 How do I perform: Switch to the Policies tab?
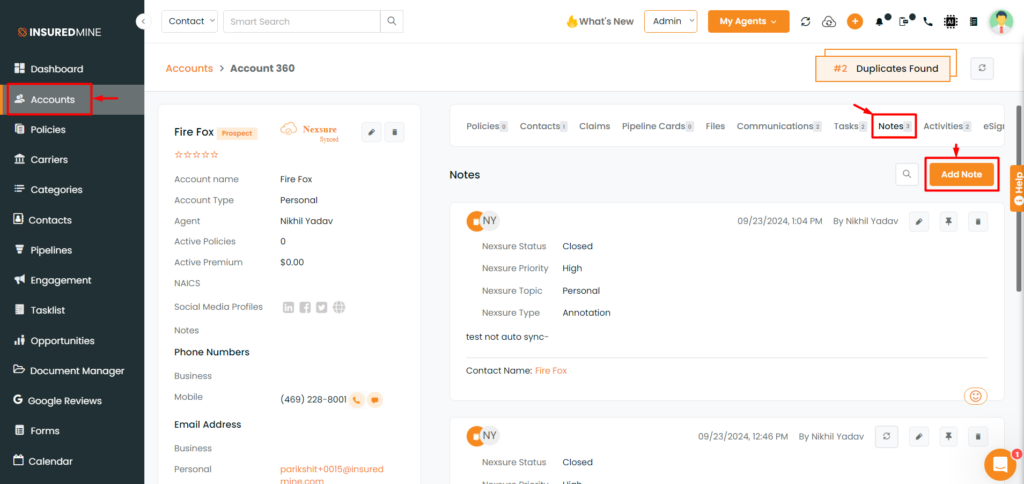click(487, 126)
